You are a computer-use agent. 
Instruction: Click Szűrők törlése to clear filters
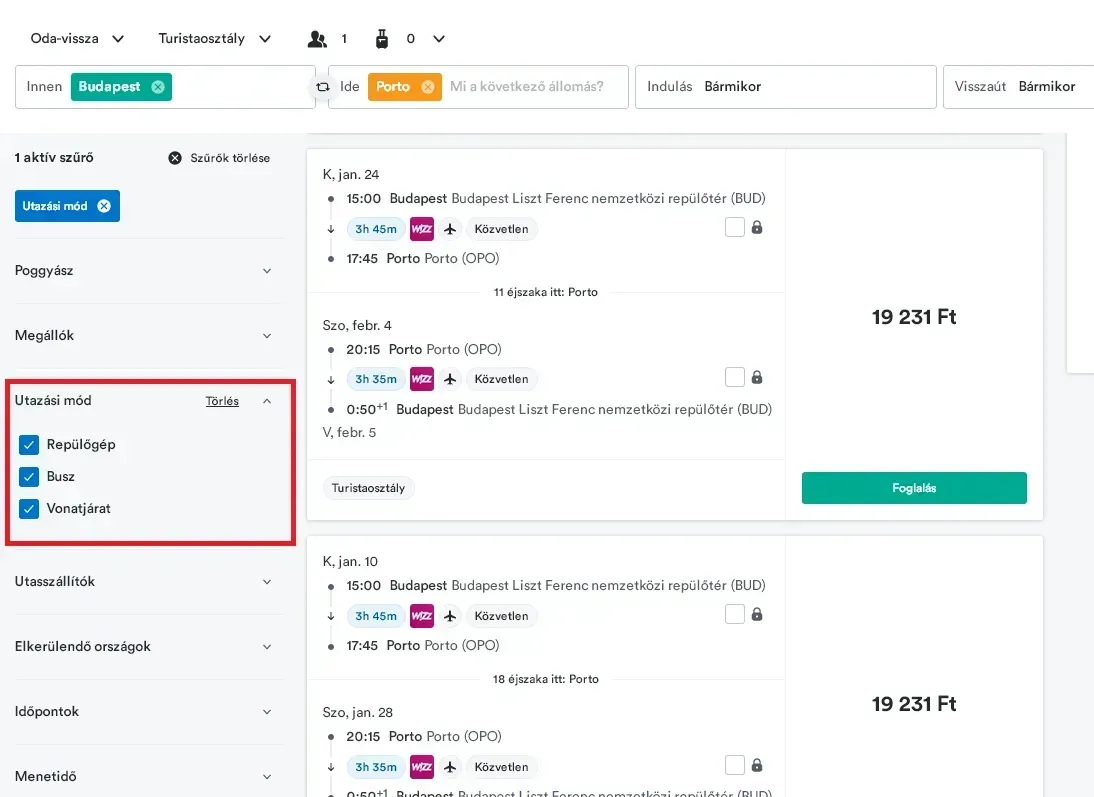(x=230, y=158)
